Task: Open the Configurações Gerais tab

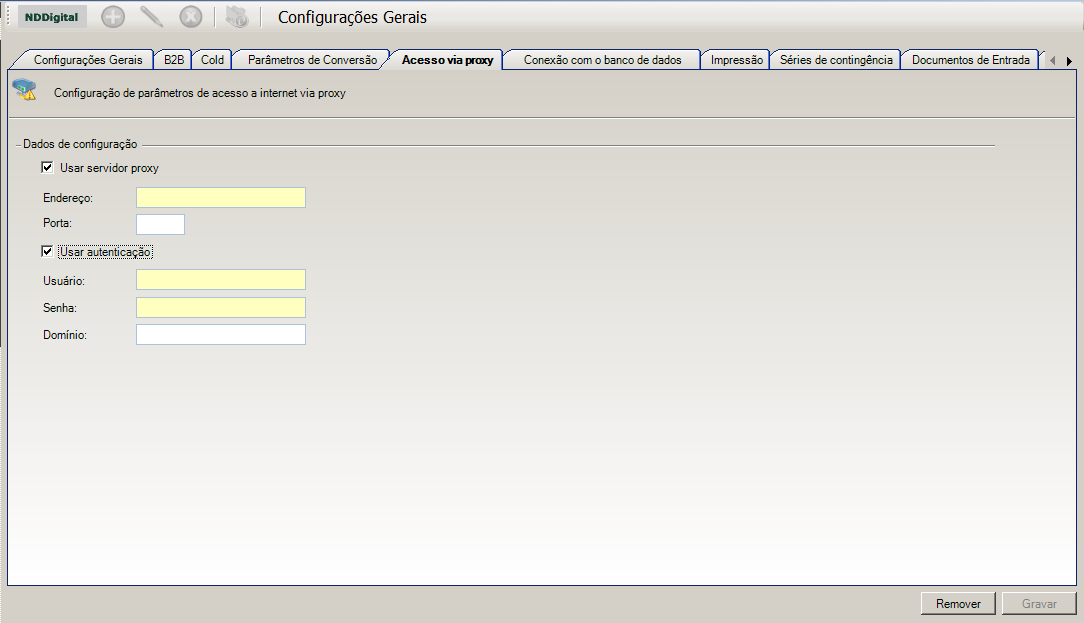Action: click(88, 60)
